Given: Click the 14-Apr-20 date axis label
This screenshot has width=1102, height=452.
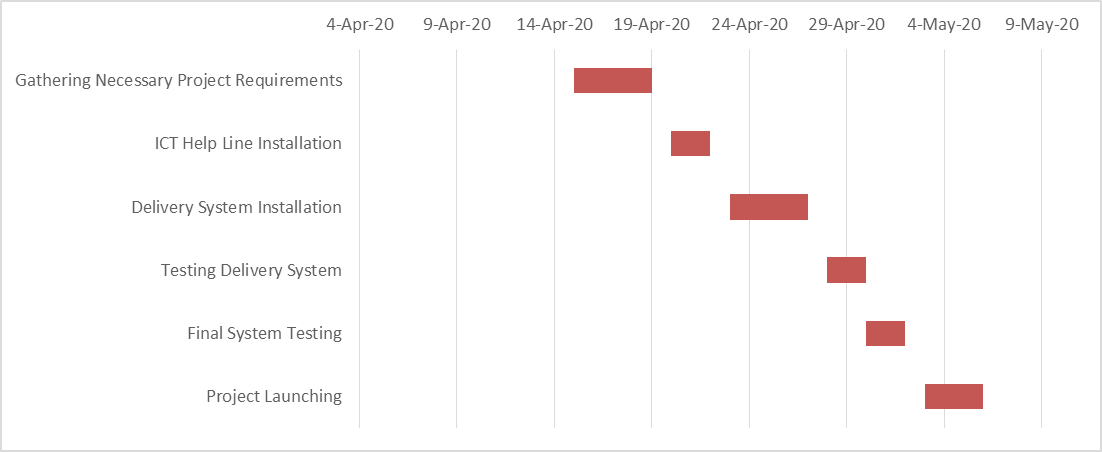Looking at the screenshot, I should 554,24.
